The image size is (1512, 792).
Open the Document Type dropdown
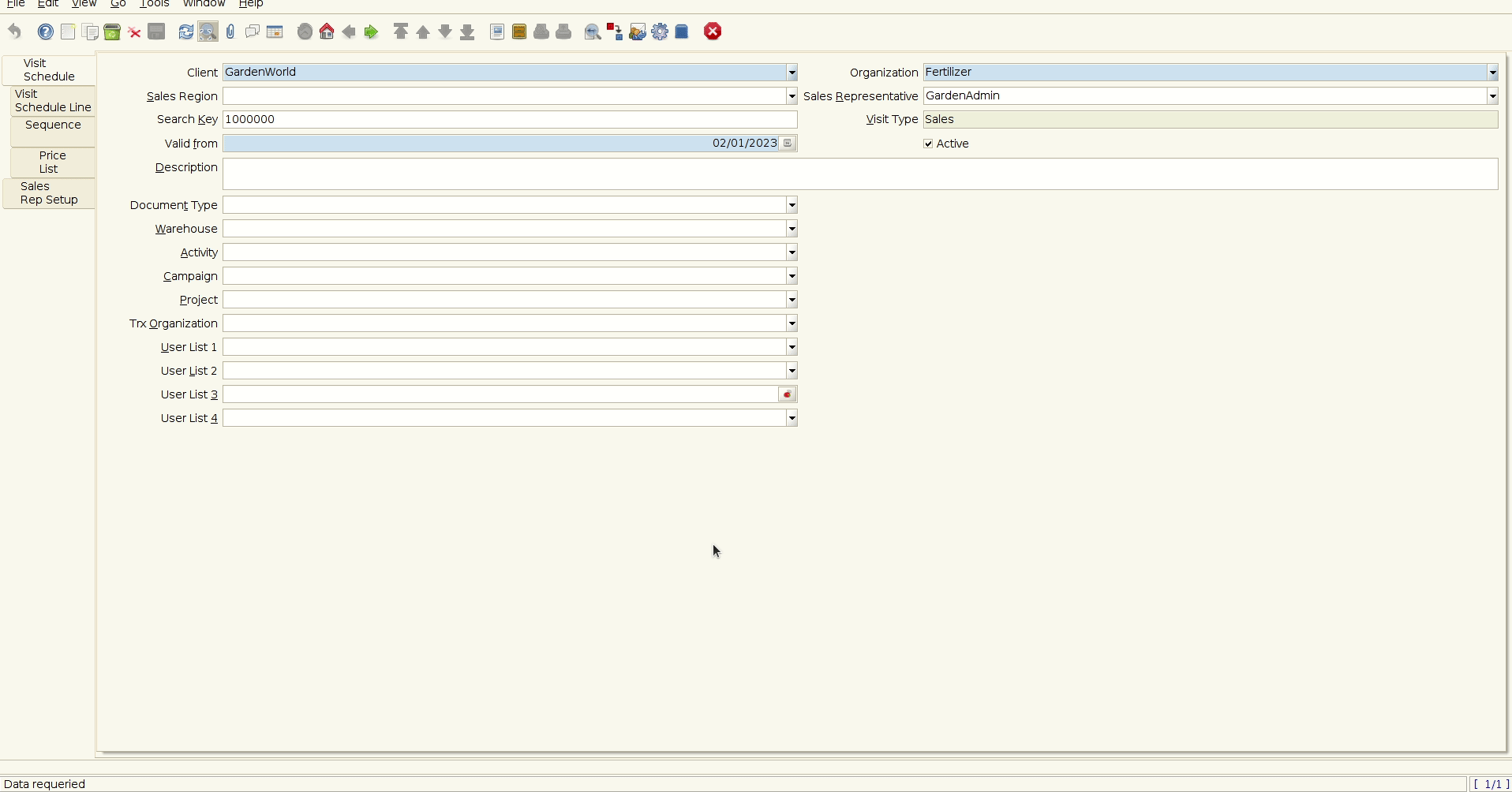792,205
